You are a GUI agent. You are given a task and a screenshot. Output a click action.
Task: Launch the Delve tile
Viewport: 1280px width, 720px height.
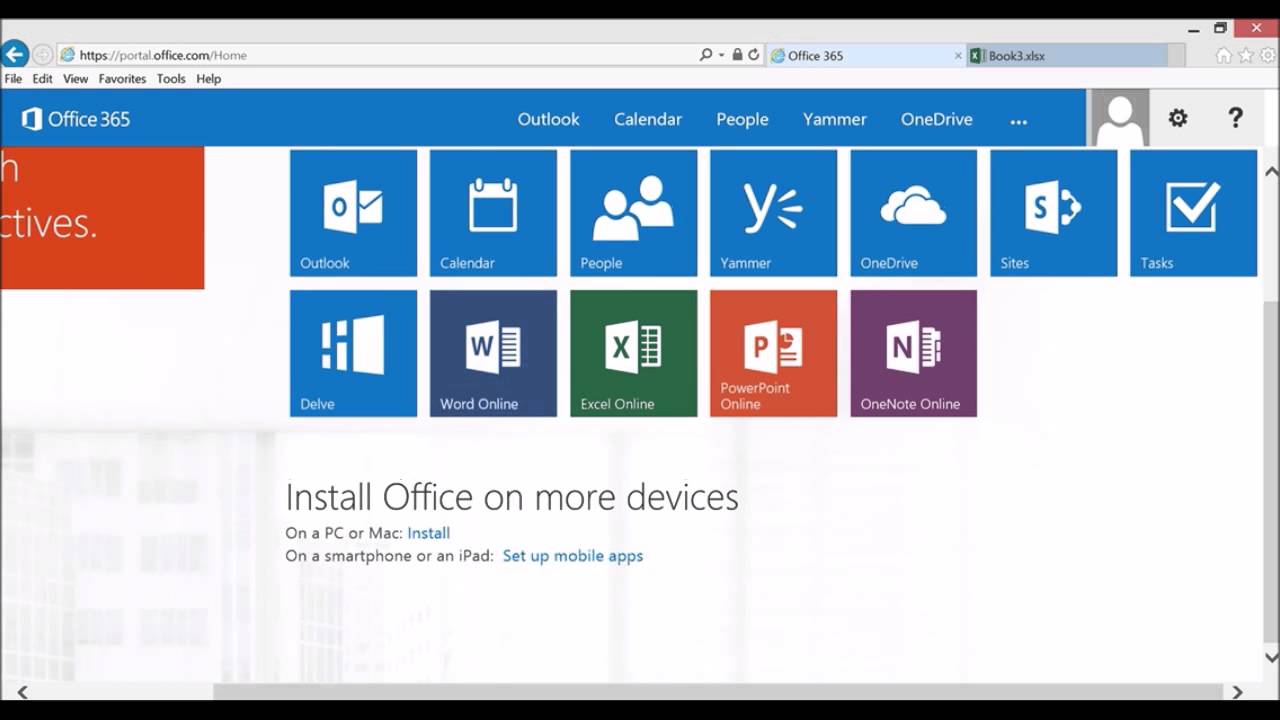click(x=353, y=353)
